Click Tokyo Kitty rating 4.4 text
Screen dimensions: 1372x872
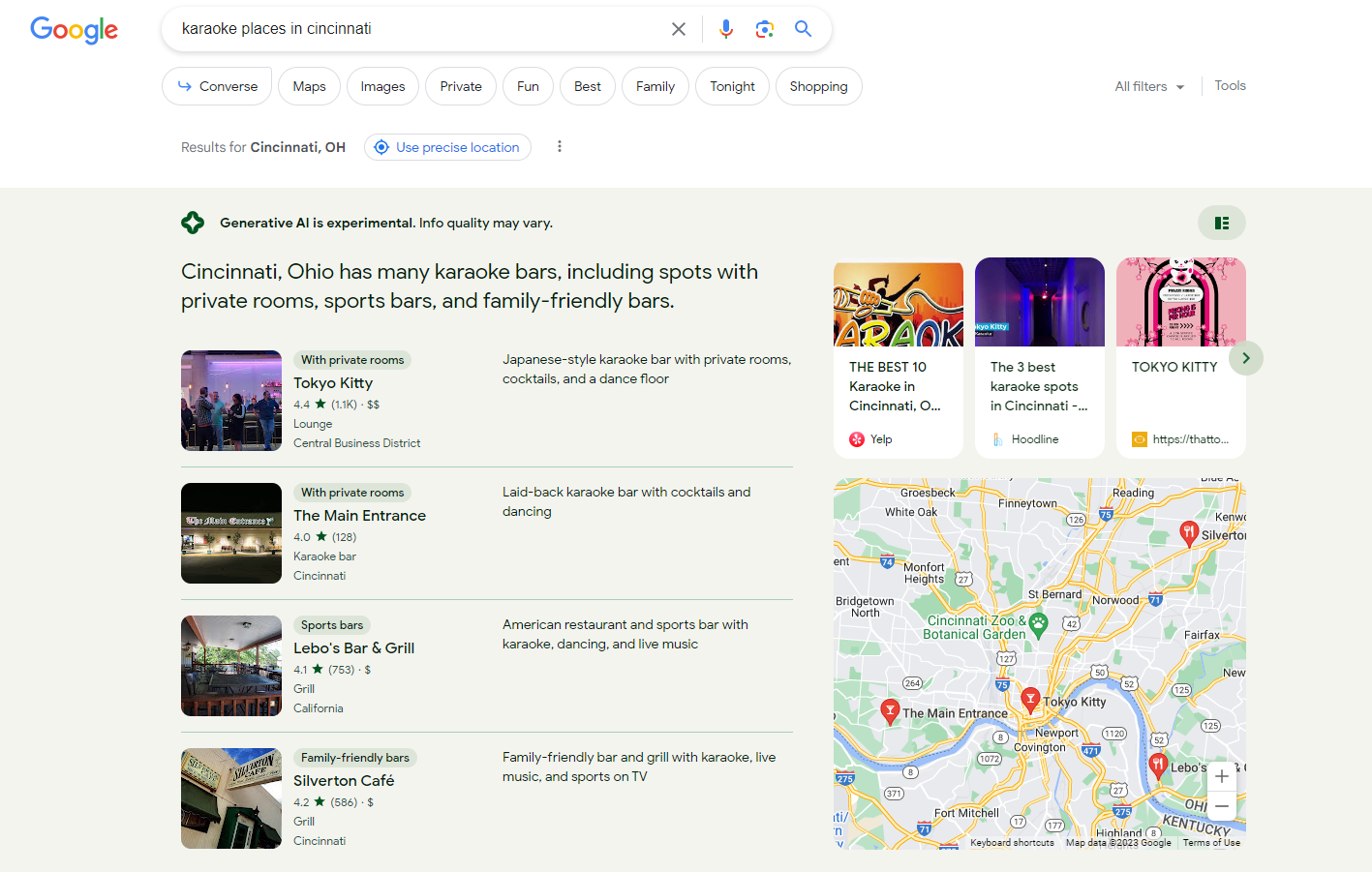pyautogui.click(x=302, y=405)
